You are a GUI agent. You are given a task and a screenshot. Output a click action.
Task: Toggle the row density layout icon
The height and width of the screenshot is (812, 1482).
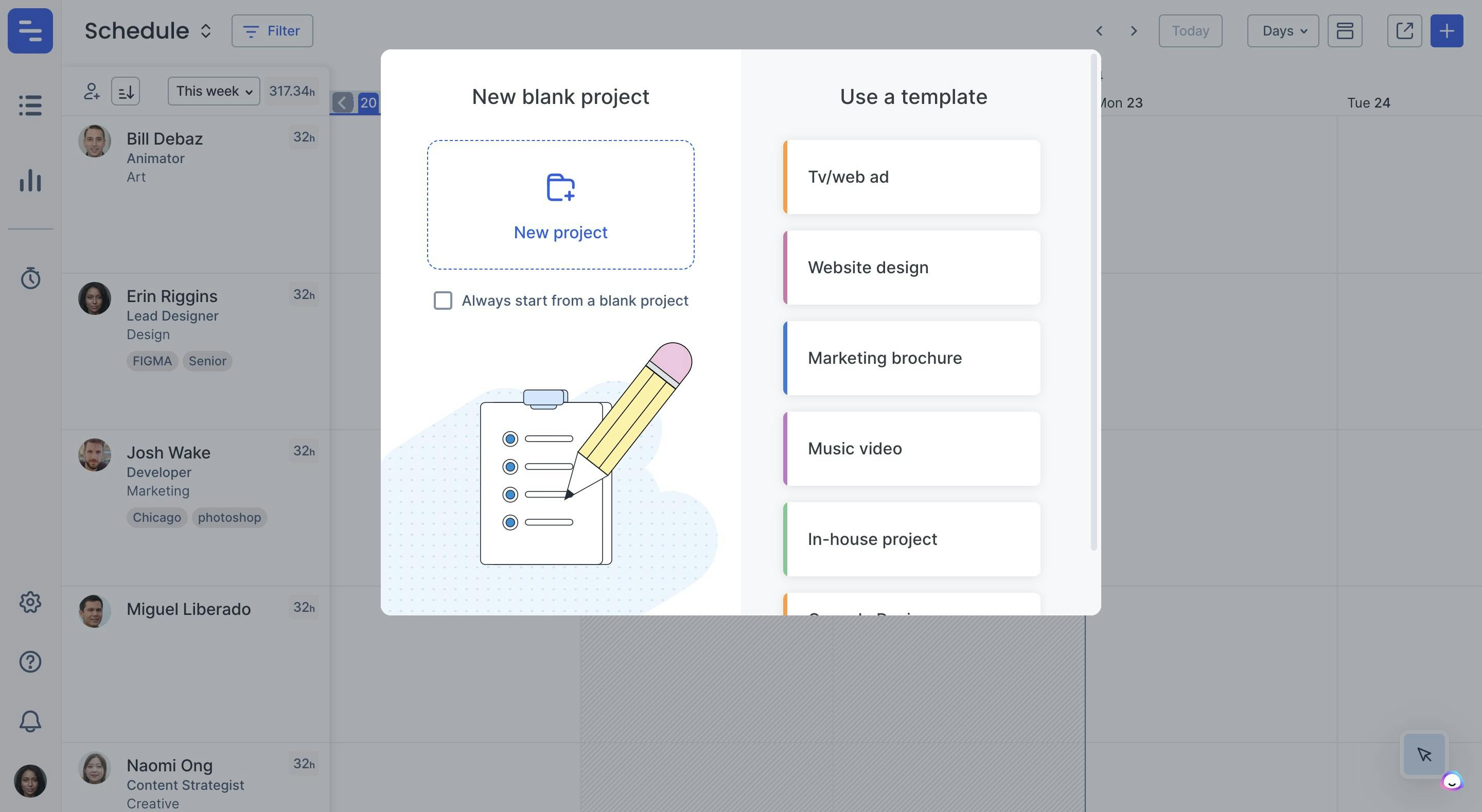[1345, 30]
